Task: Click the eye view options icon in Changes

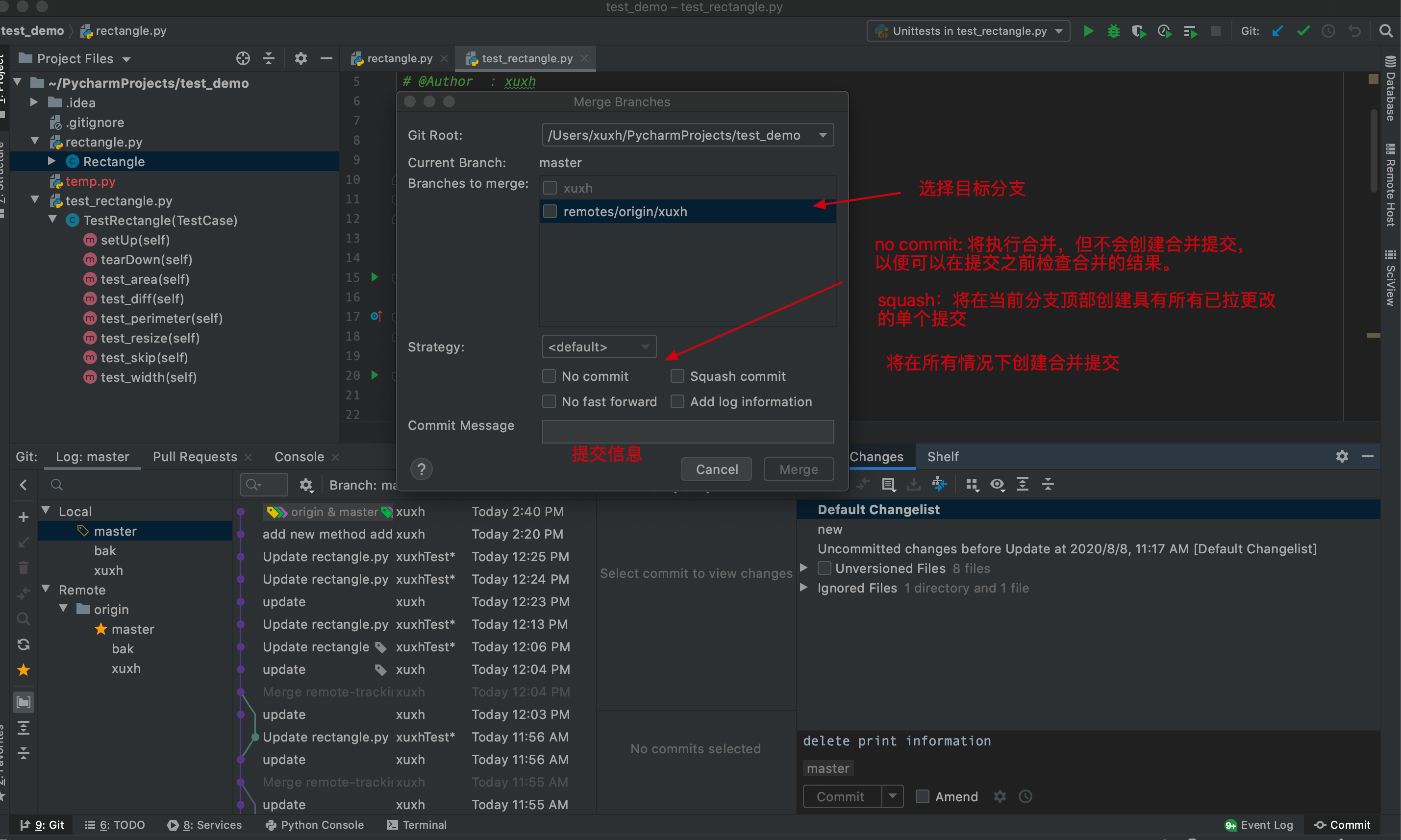Action: coord(998,485)
